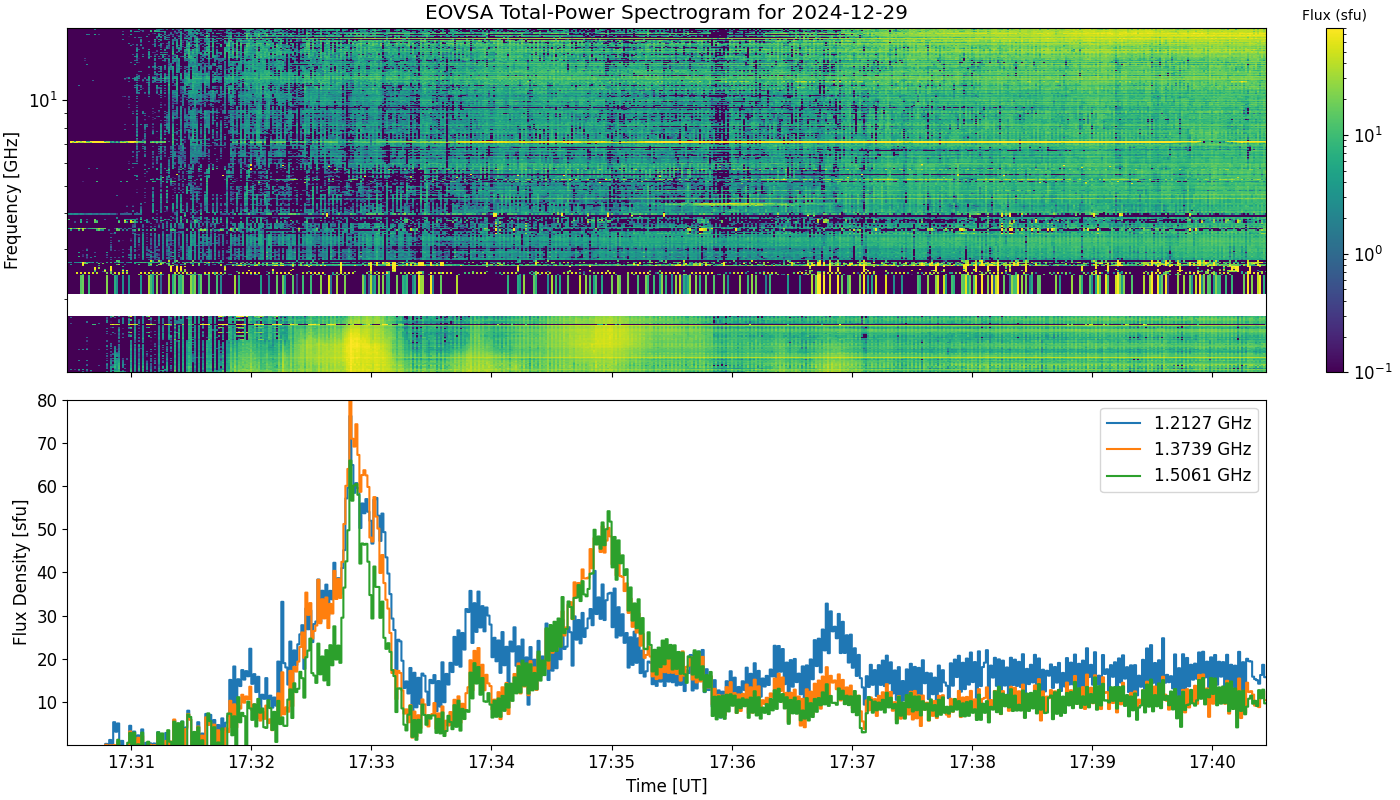
Task: Click the 1.5061 GHz legend entry
Action: click(1178, 475)
